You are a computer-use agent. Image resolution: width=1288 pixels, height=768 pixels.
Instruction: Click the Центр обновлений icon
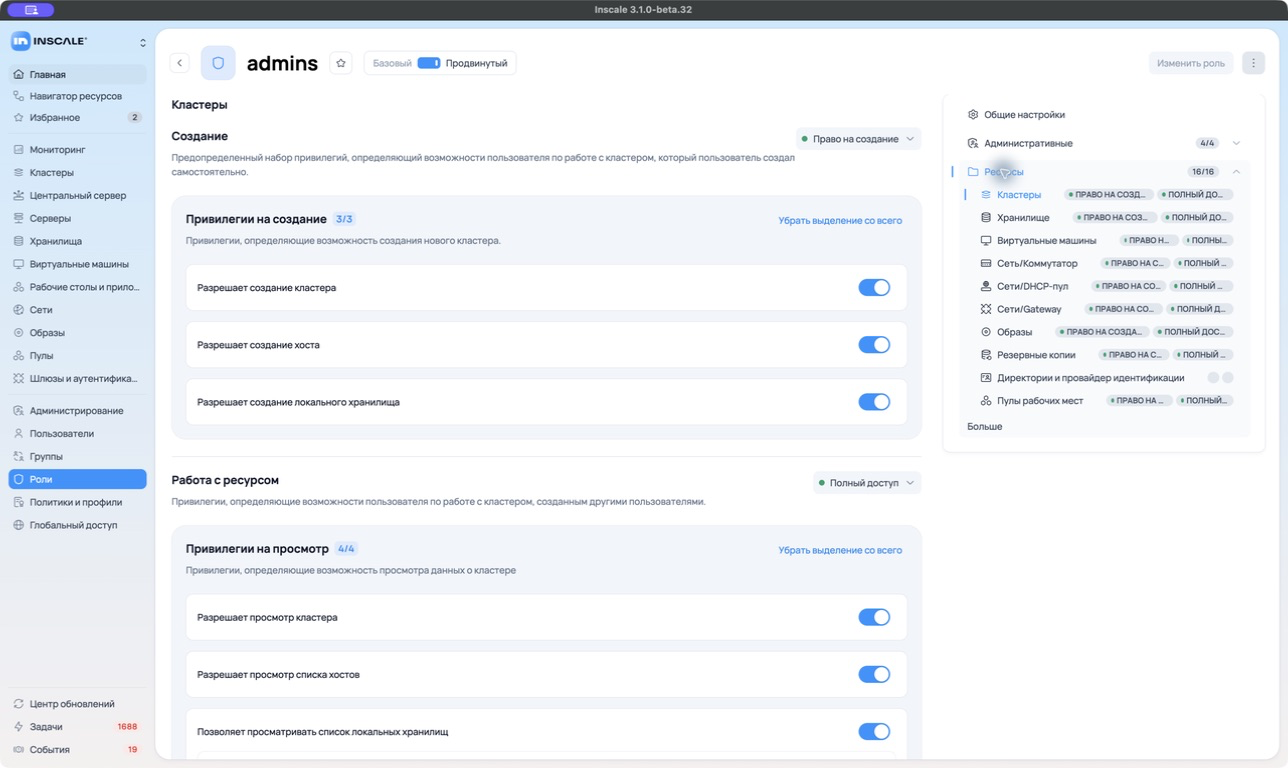point(19,704)
